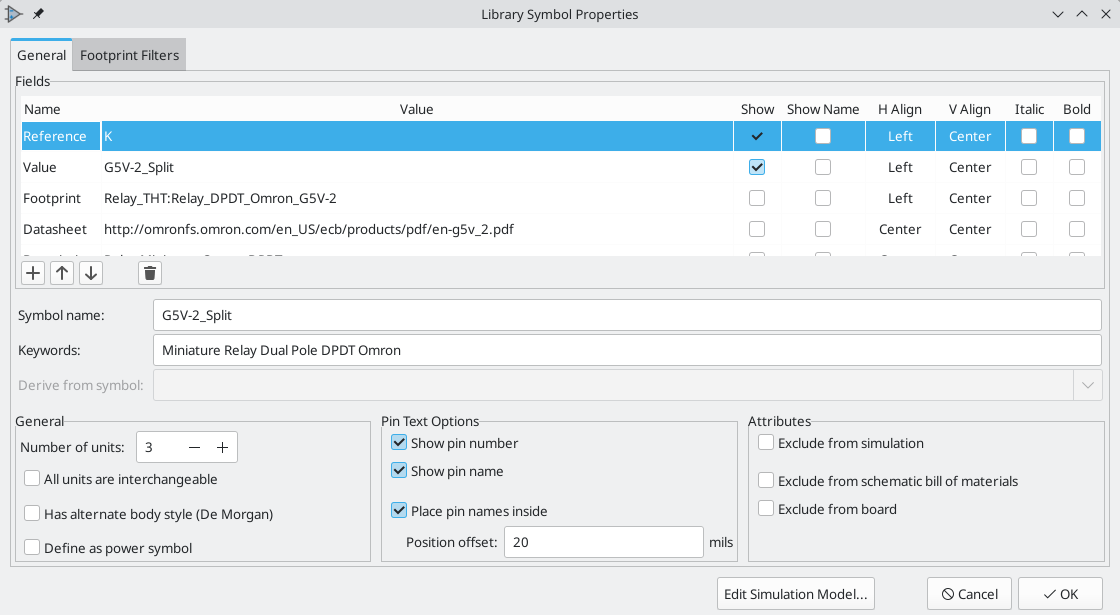Toggle Show checkbox for Value field
1120x615 pixels.
(756, 167)
